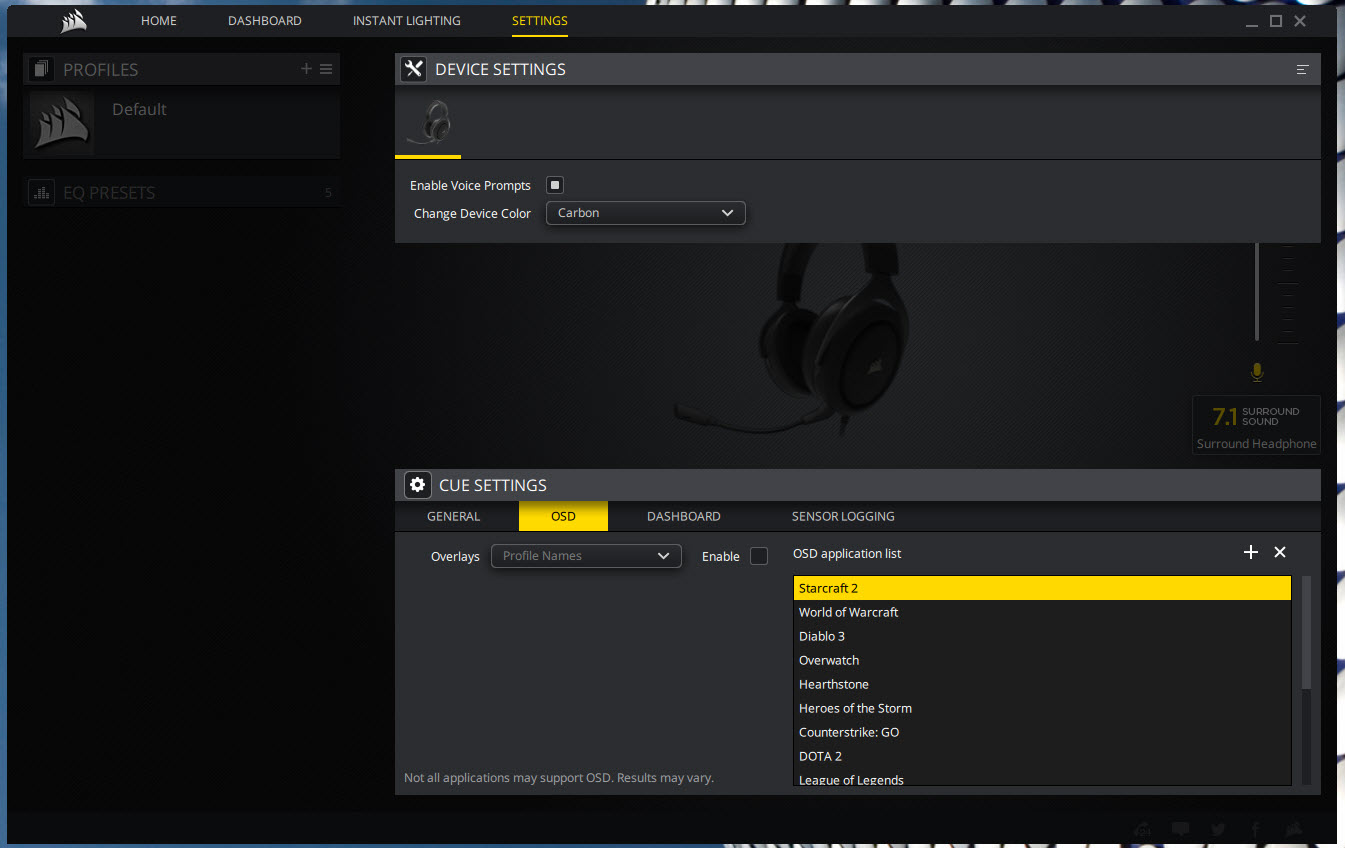
Task: Open the support headset icon in footer
Action: click(1144, 829)
